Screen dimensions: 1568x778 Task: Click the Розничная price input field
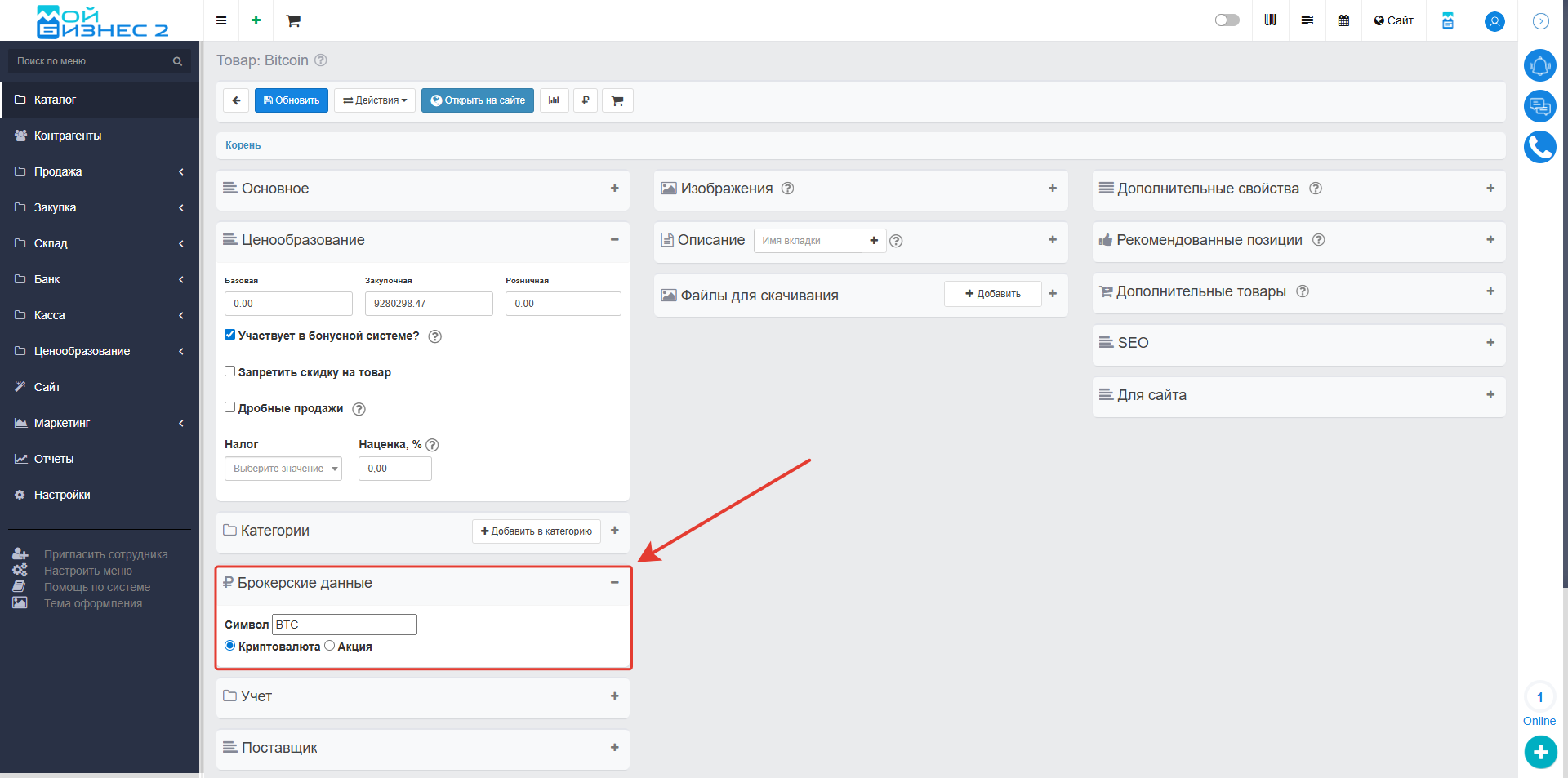(x=563, y=304)
